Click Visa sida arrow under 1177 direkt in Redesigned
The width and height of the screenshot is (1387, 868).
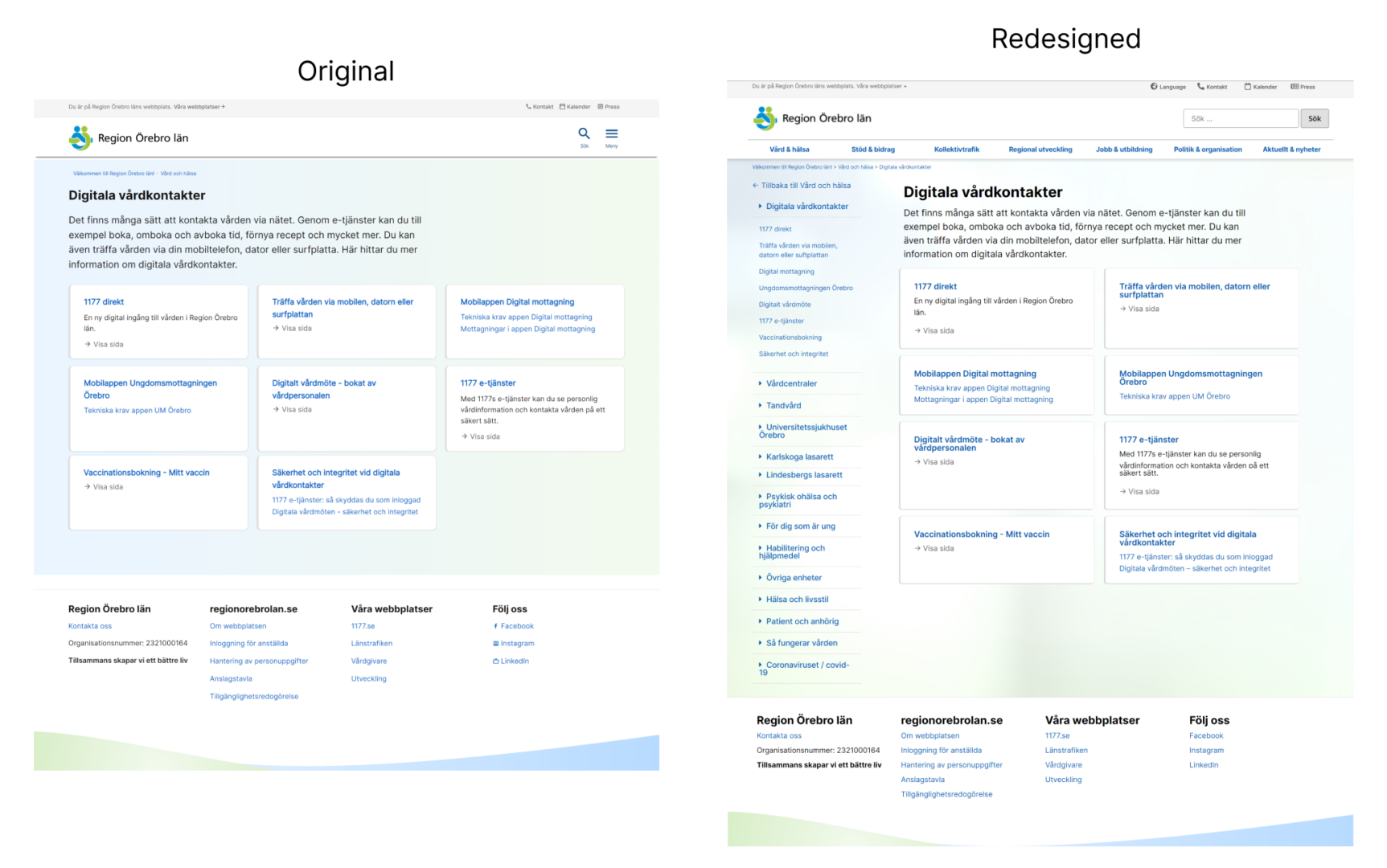pos(917,331)
